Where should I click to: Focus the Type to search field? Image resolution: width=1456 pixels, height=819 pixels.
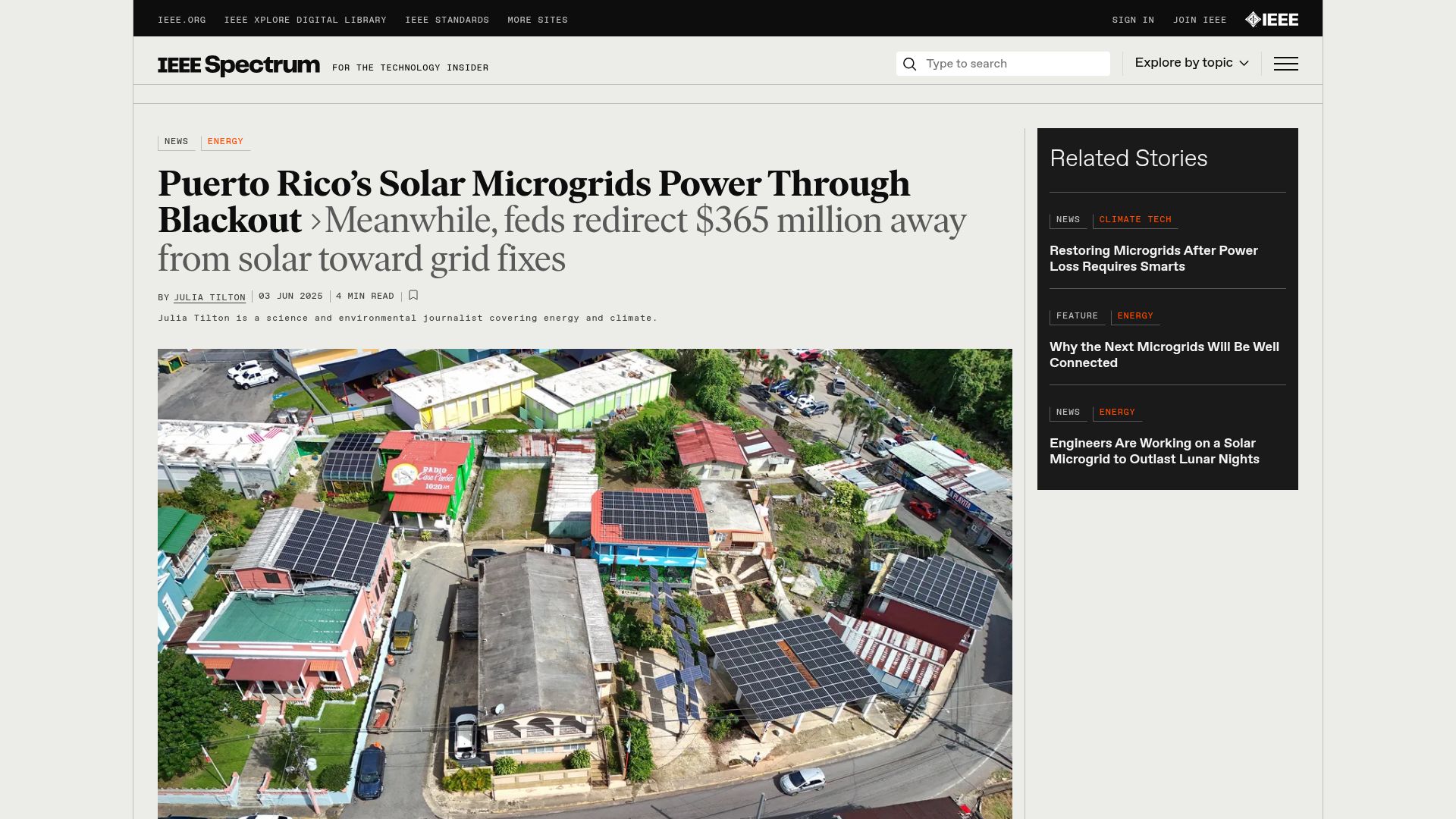click(1003, 64)
